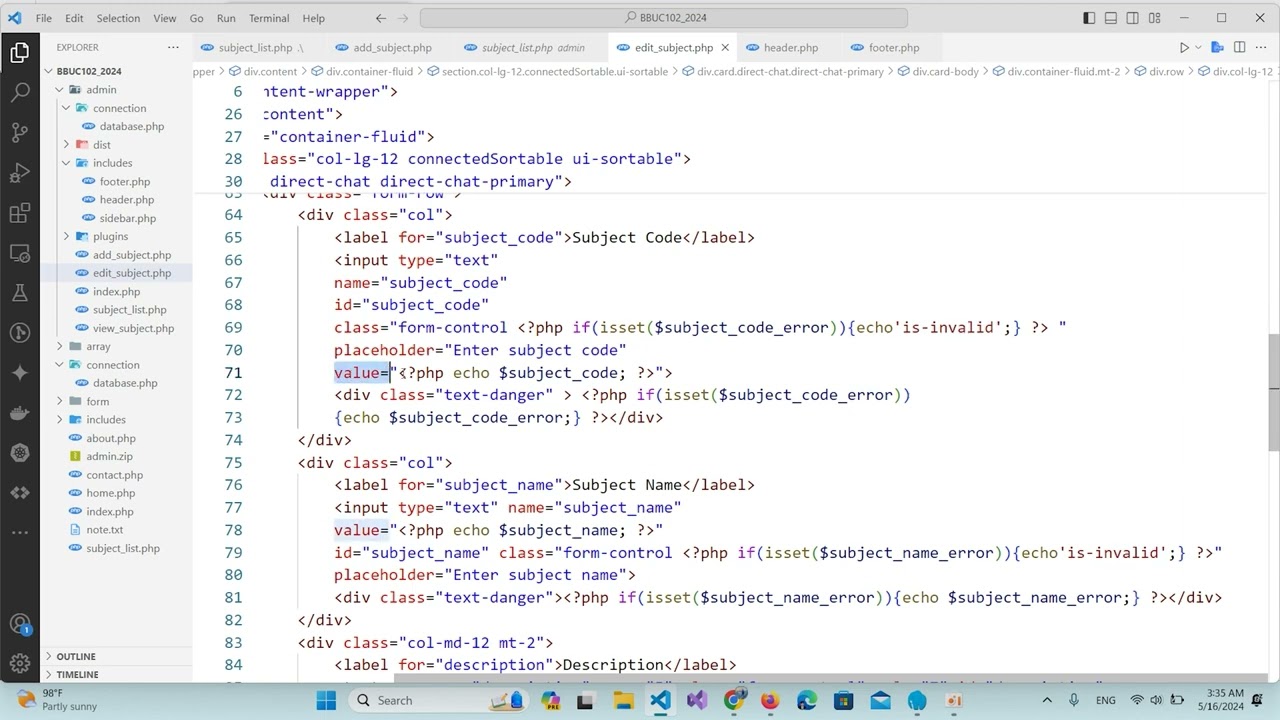
Task: Open Explorer panel views and more actions
Action: coord(173,47)
